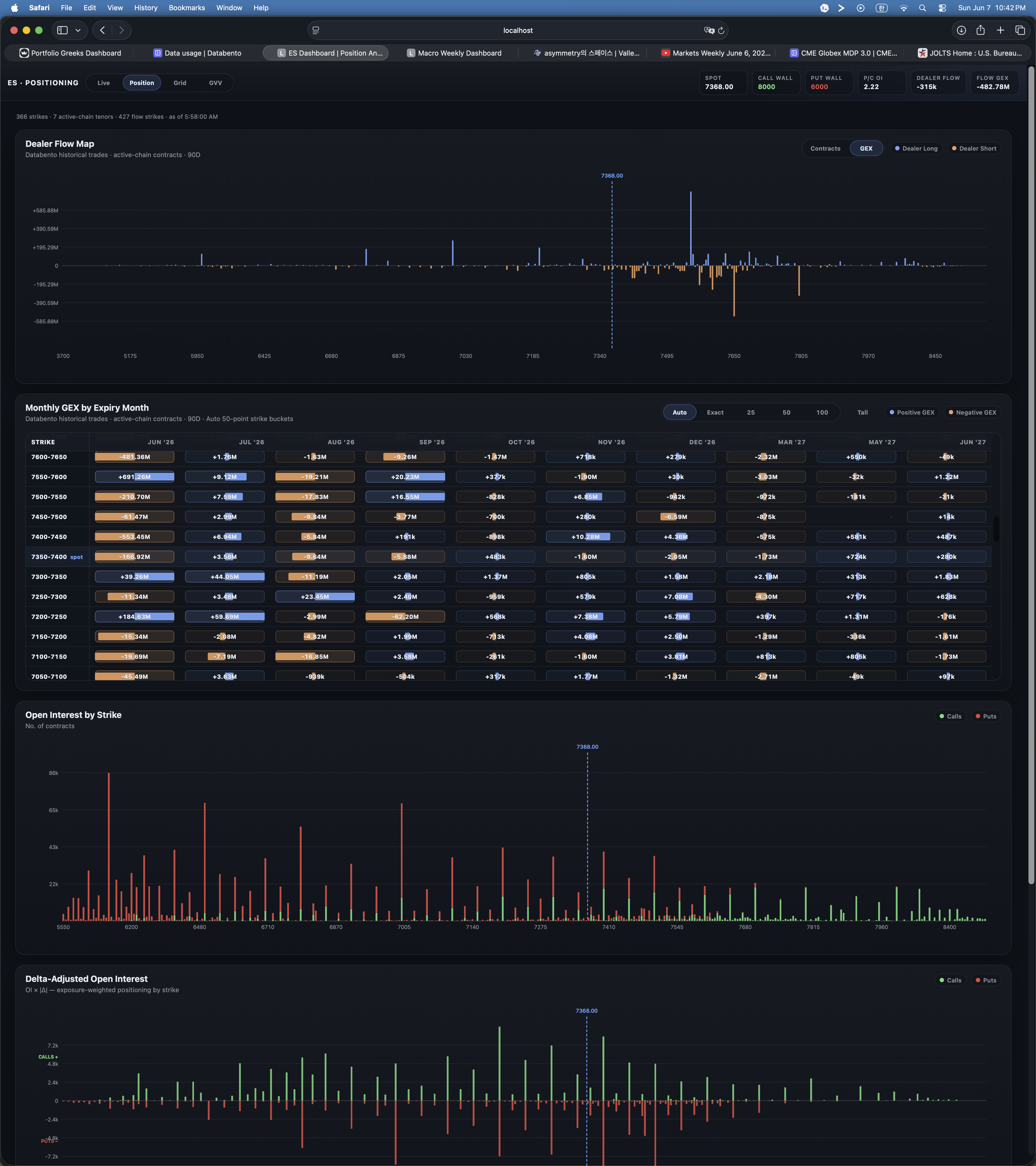
Task: Open the Macro Weekly Dashboard tab
Action: point(454,53)
